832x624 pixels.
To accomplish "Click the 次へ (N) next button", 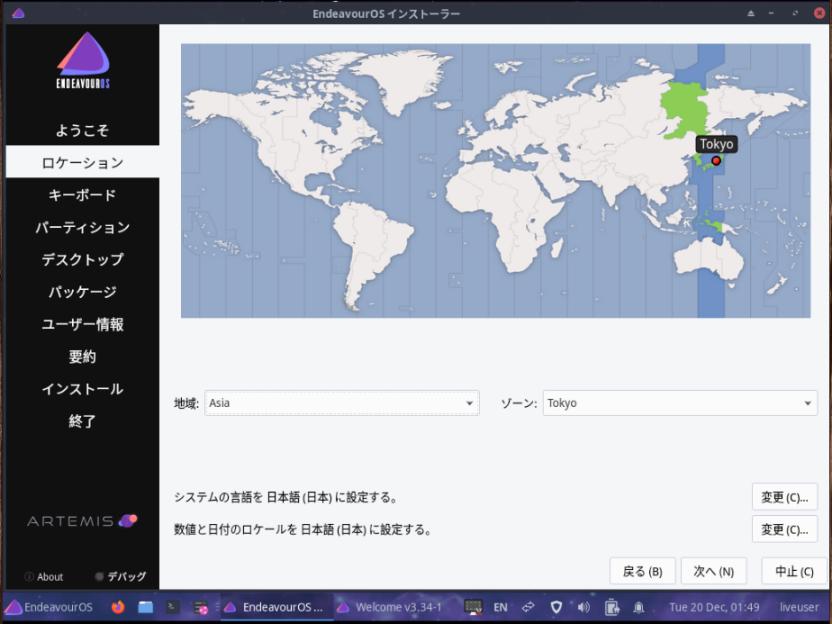I will [714, 571].
